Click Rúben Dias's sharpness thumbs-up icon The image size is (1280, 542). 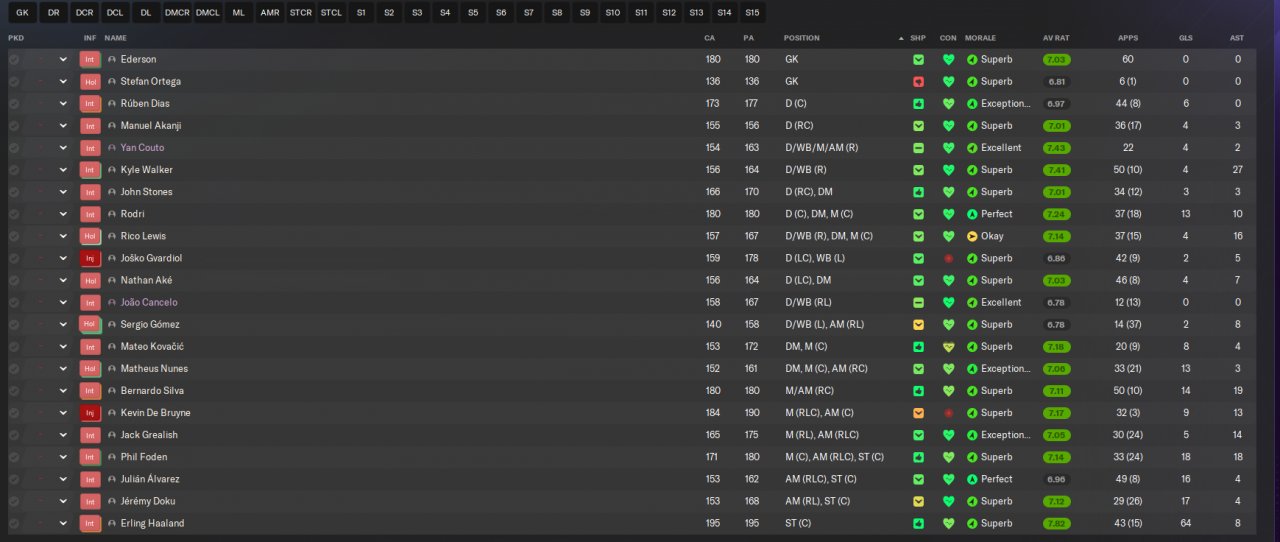[x=918, y=104]
